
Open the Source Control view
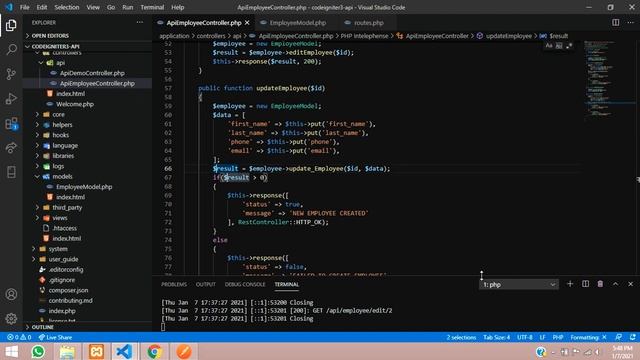click(11, 74)
